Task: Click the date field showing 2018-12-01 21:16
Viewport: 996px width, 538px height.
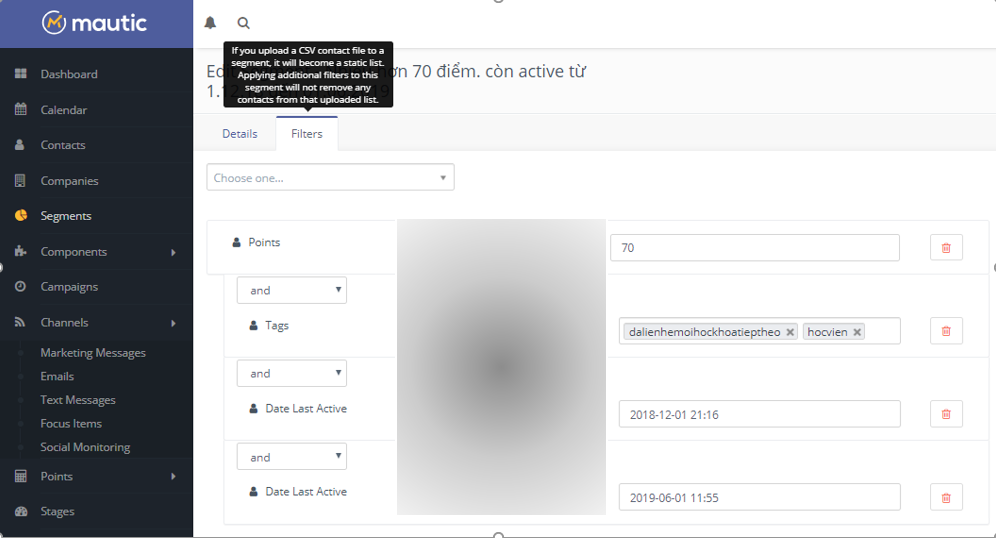Action: coord(759,414)
